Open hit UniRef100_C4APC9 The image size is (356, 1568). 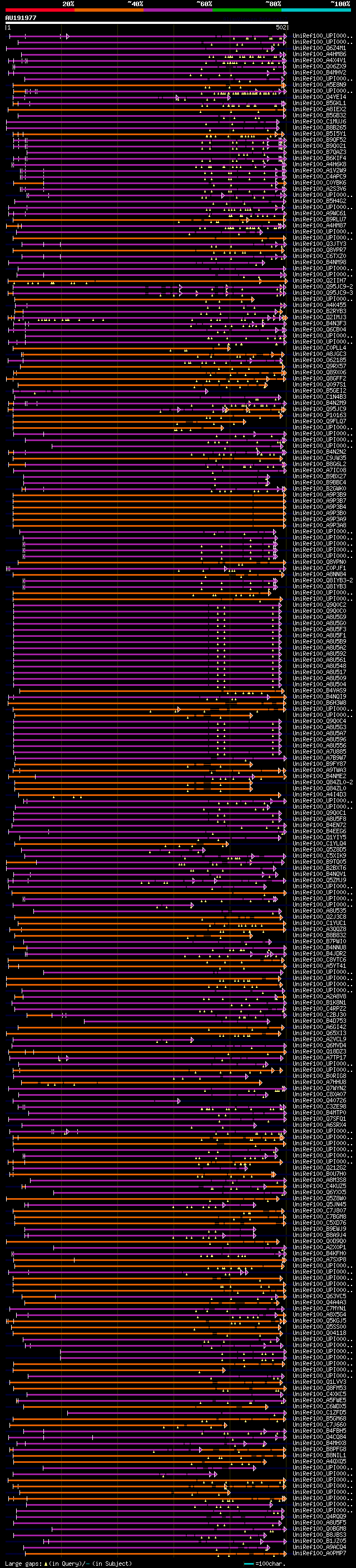(x=319, y=176)
